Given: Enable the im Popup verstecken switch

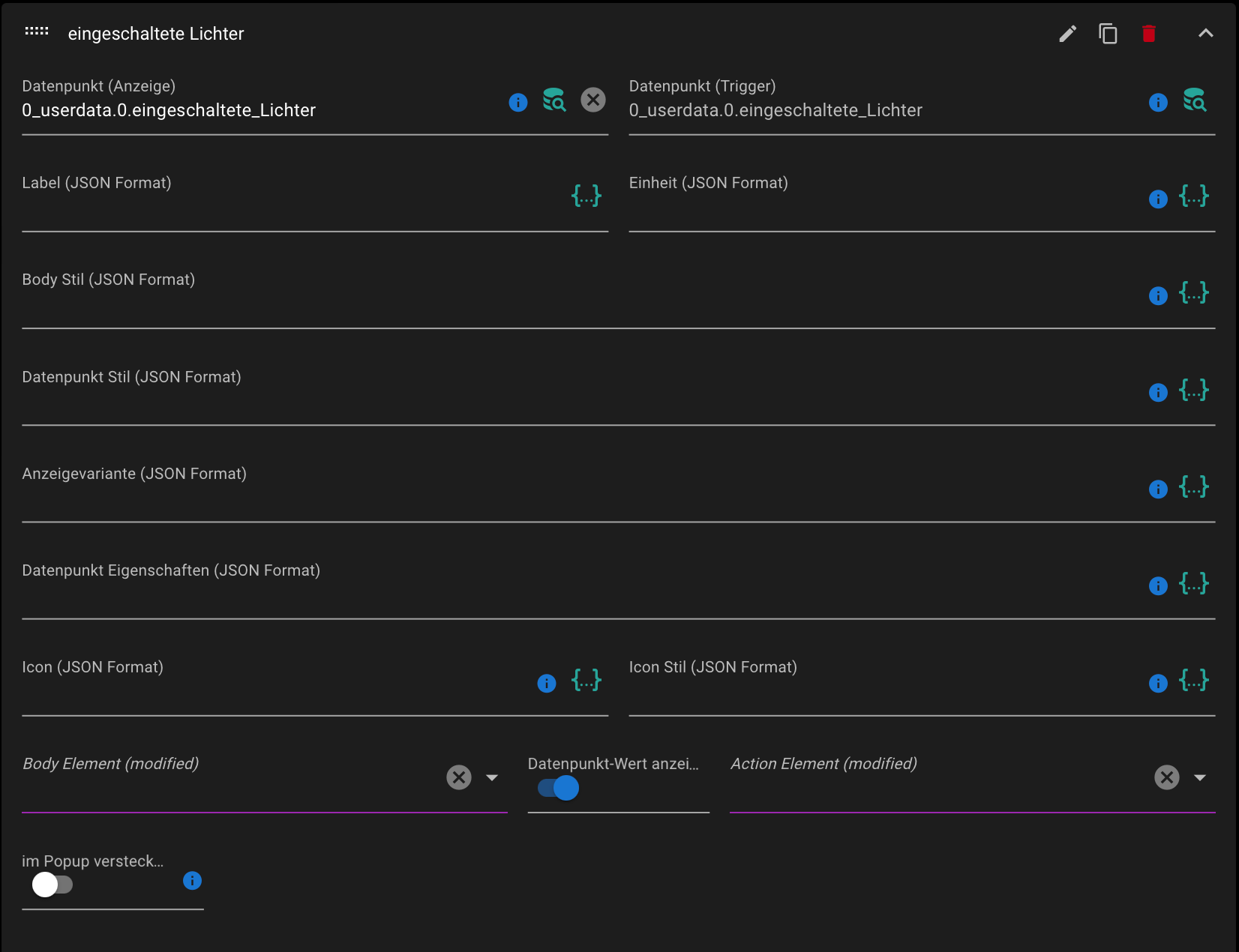Looking at the screenshot, I should point(52,885).
